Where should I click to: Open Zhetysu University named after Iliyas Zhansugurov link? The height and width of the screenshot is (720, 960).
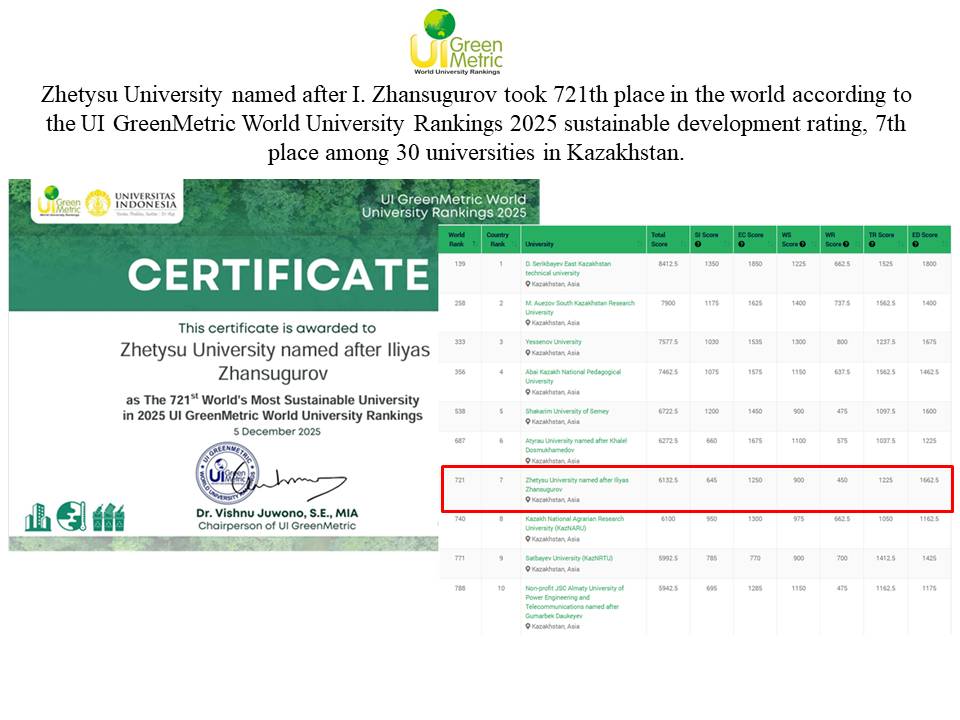[x=566, y=484]
